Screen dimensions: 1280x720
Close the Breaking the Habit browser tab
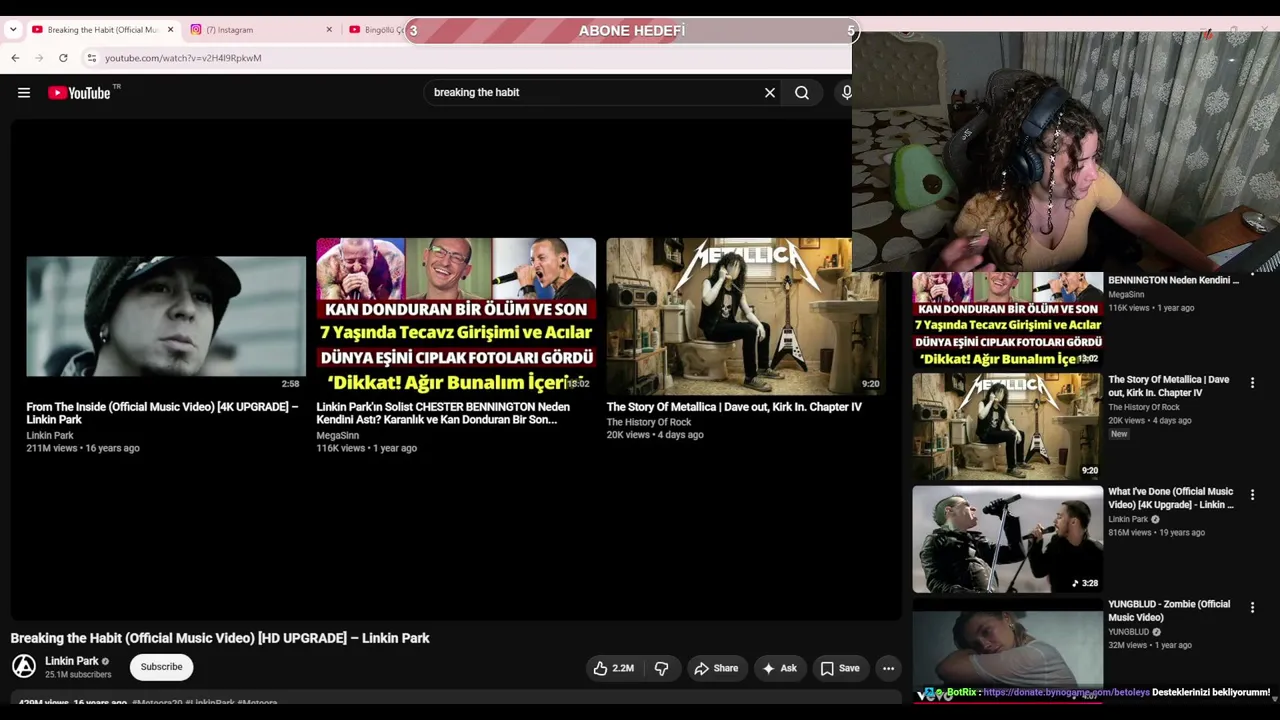point(170,30)
